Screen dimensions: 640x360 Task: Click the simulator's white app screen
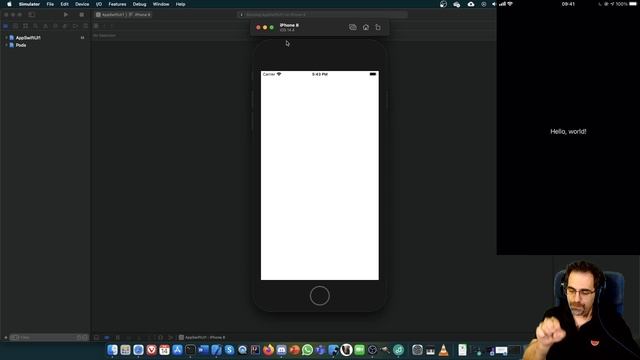pyautogui.click(x=320, y=176)
